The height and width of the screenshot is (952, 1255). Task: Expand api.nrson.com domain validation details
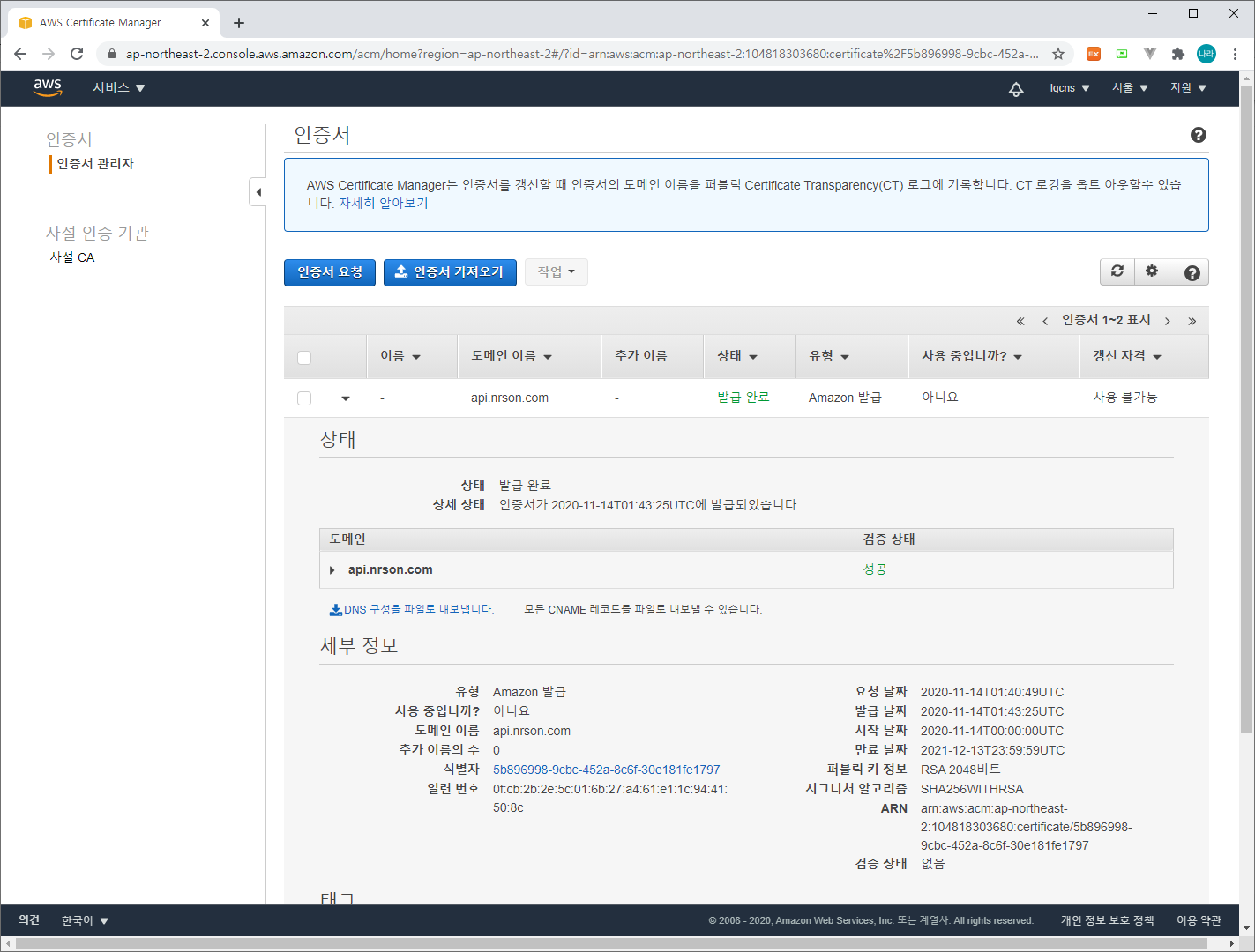[x=332, y=570]
